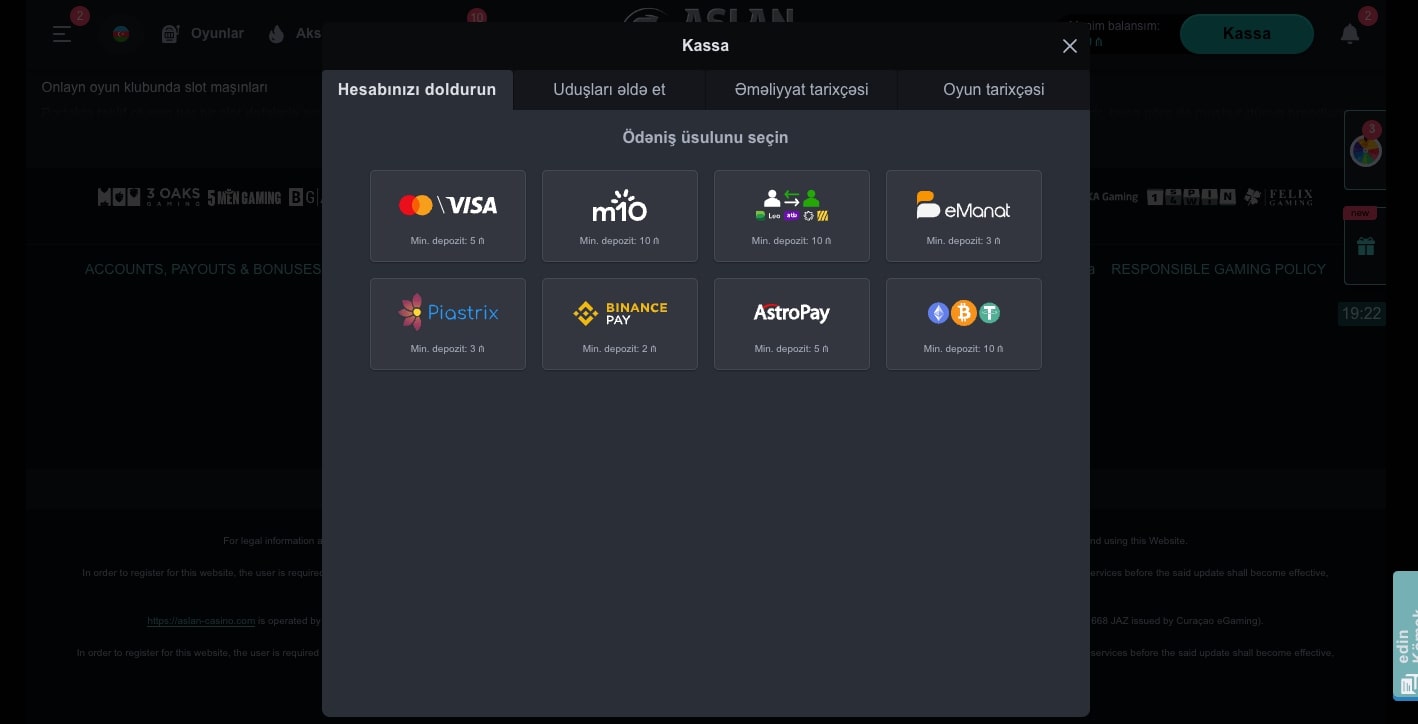Open the Azerbaijan flag language selector
Viewport: 1418px width, 724px height.
pos(121,34)
